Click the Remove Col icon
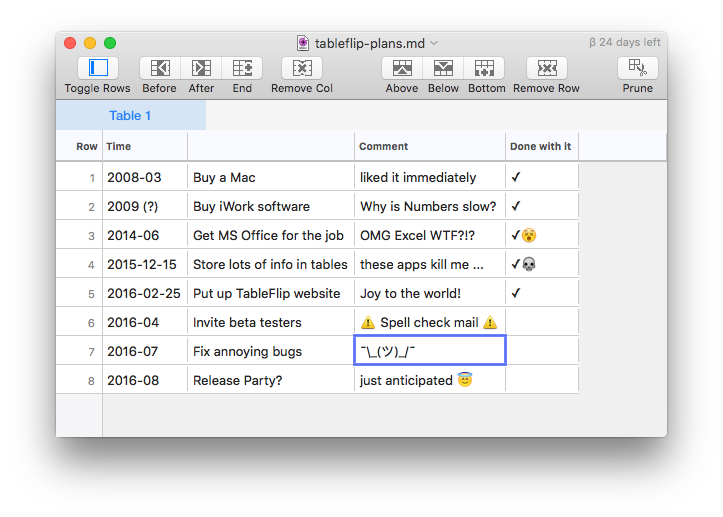Image resolution: width=723 pixels, height=517 pixels. coord(302,68)
